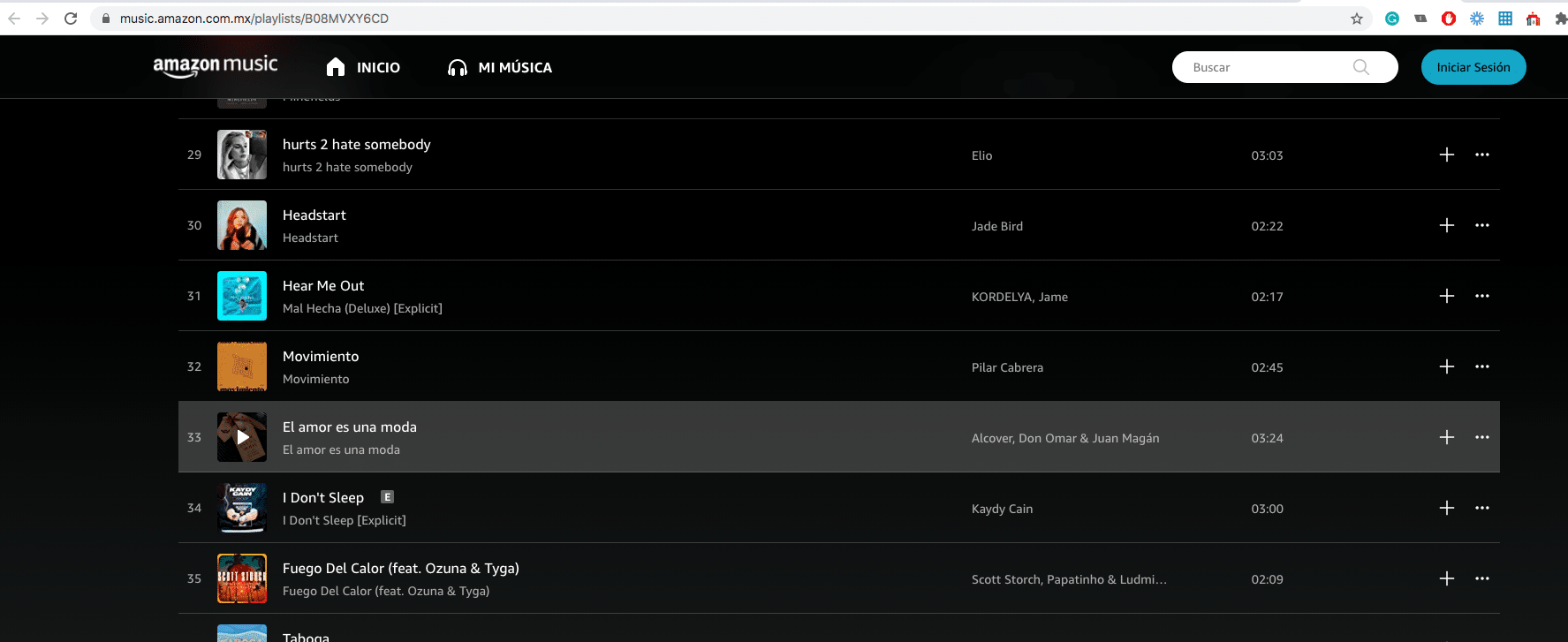Go to the INICIO tab
The image size is (1568, 642).
click(363, 67)
